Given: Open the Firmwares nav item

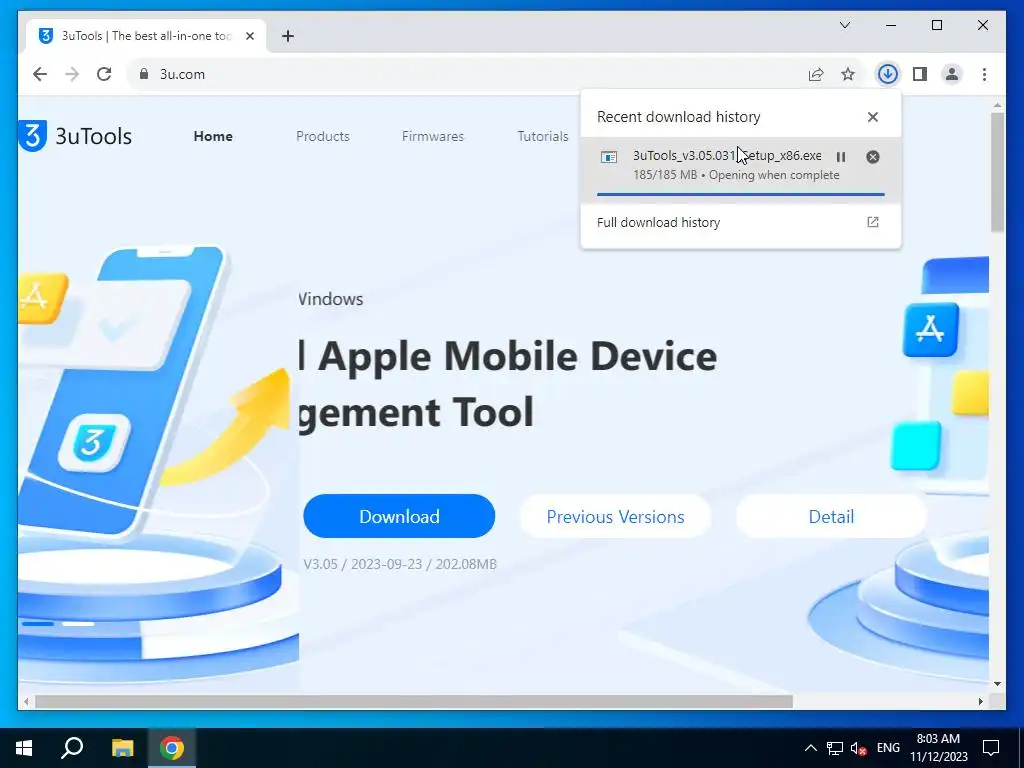Looking at the screenshot, I should tap(432, 136).
